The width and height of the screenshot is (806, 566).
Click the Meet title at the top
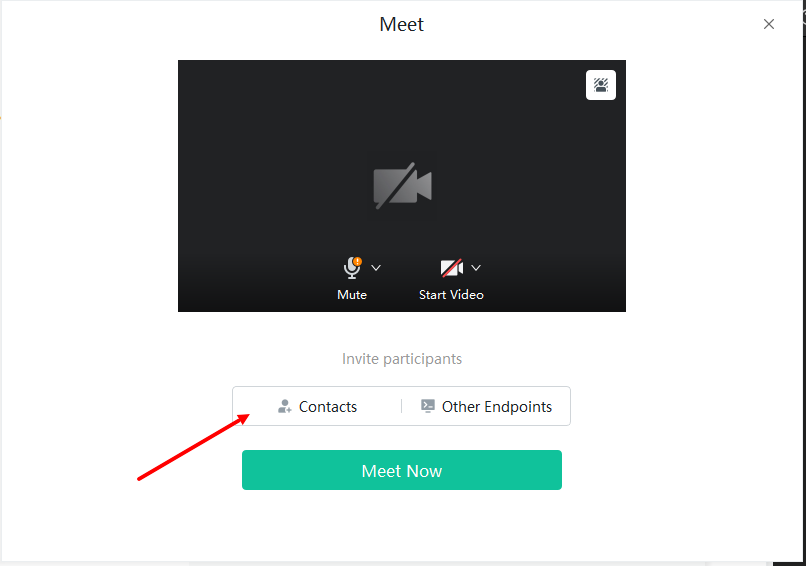(x=401, y=24)
